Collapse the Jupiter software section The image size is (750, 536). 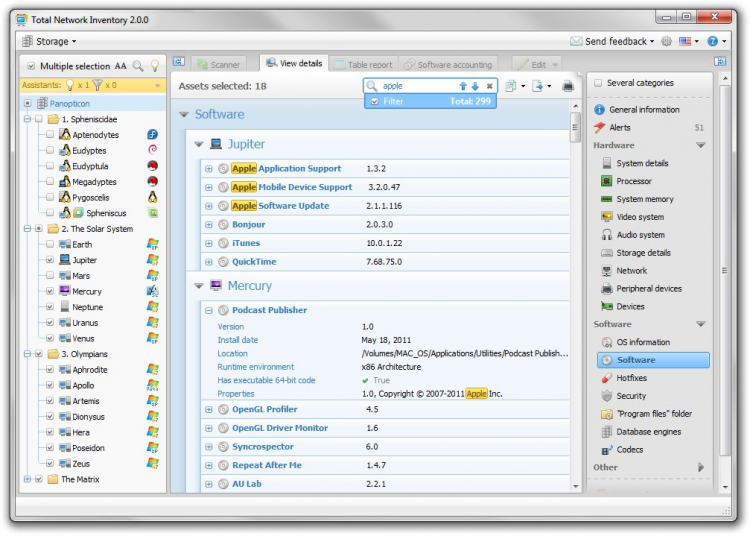[199, 144]
